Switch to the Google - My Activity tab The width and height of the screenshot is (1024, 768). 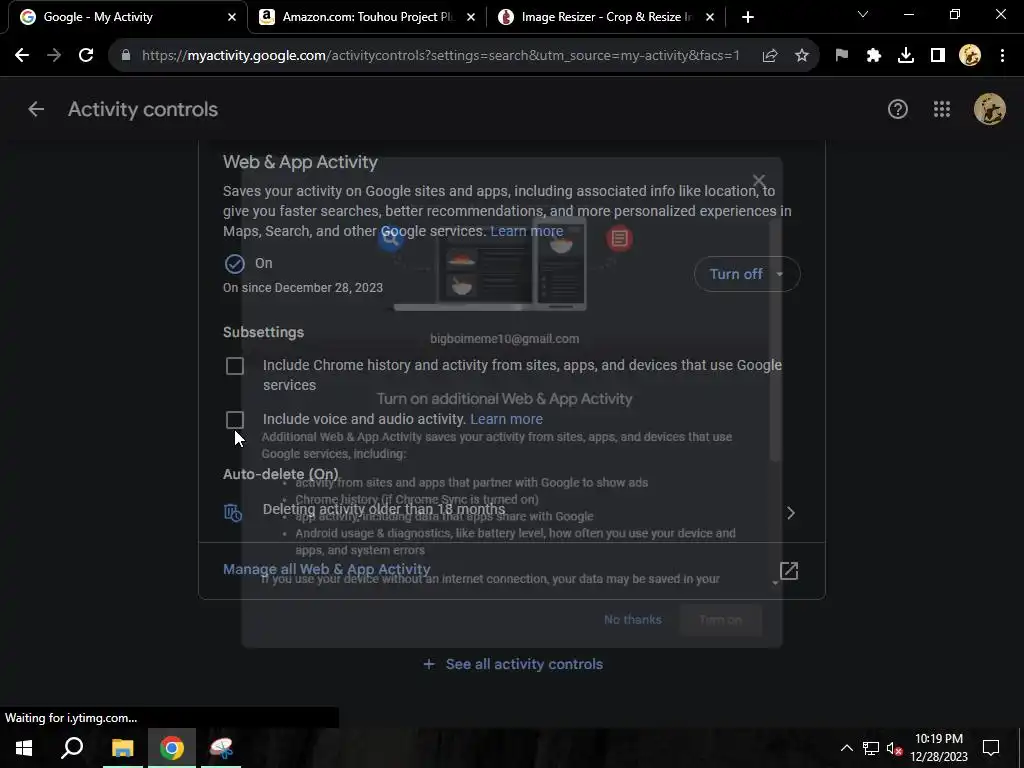[124, 17]
